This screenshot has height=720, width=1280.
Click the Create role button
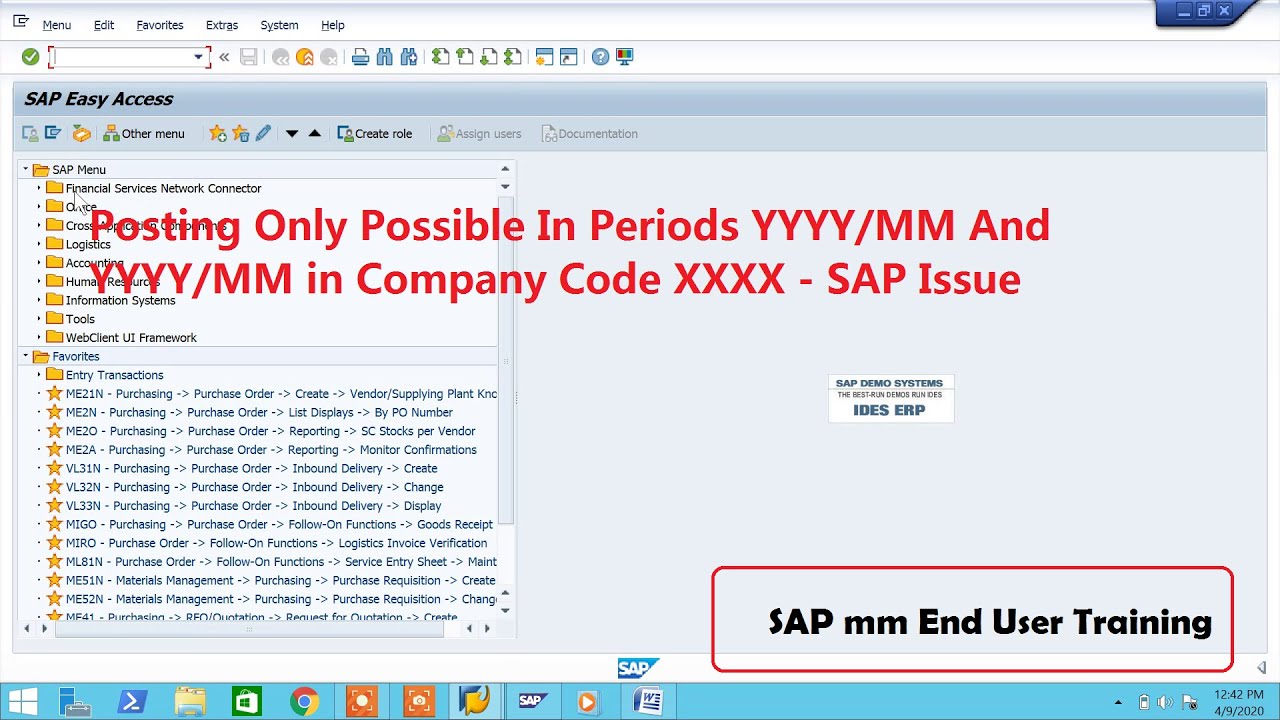[x=375, y=133]
